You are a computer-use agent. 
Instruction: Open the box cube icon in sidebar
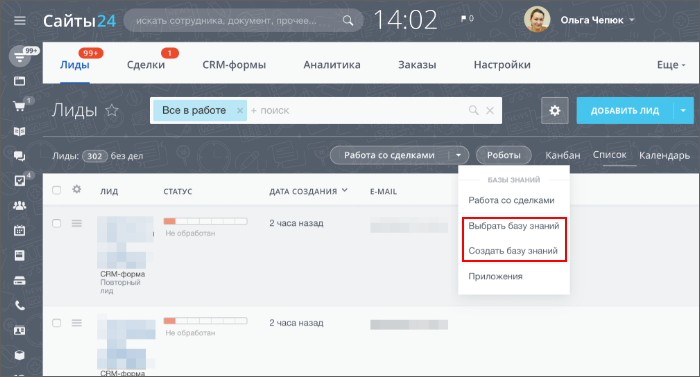tap(19, 355)
